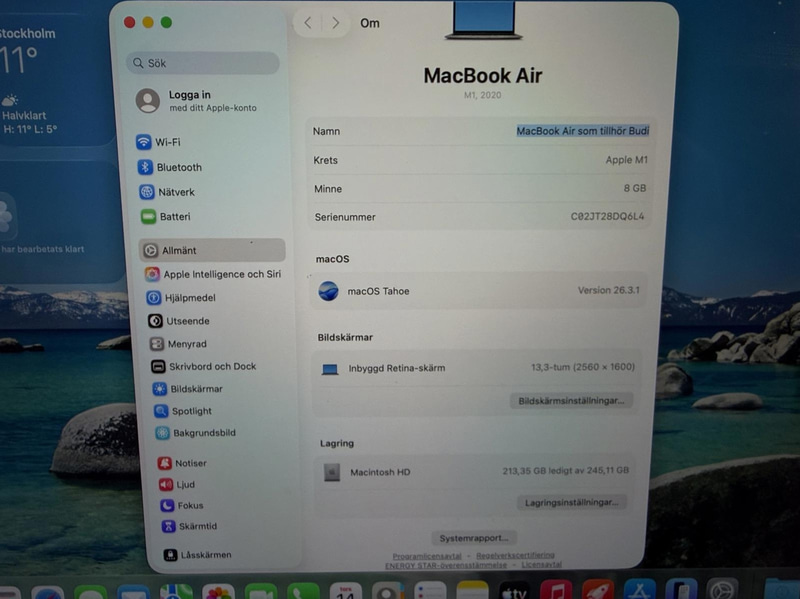Select Allmänt in the sidebar
Viewport: 800px width, 599px height.
click(212, 250)
